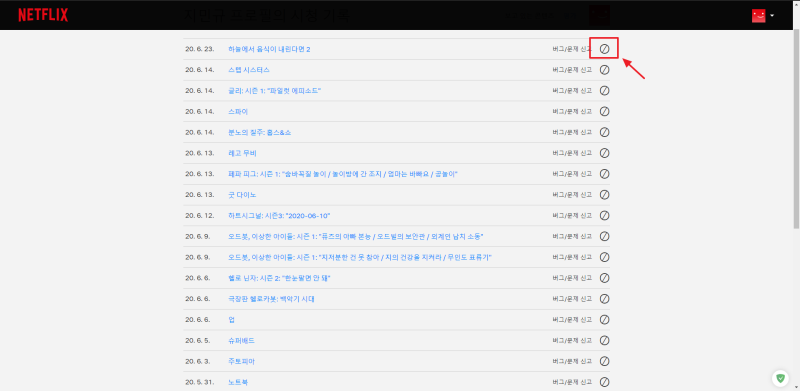Hide '슈퍼배드' from viewing history
The width and height of the screenshot is (800, 391).
click(604, 340)
